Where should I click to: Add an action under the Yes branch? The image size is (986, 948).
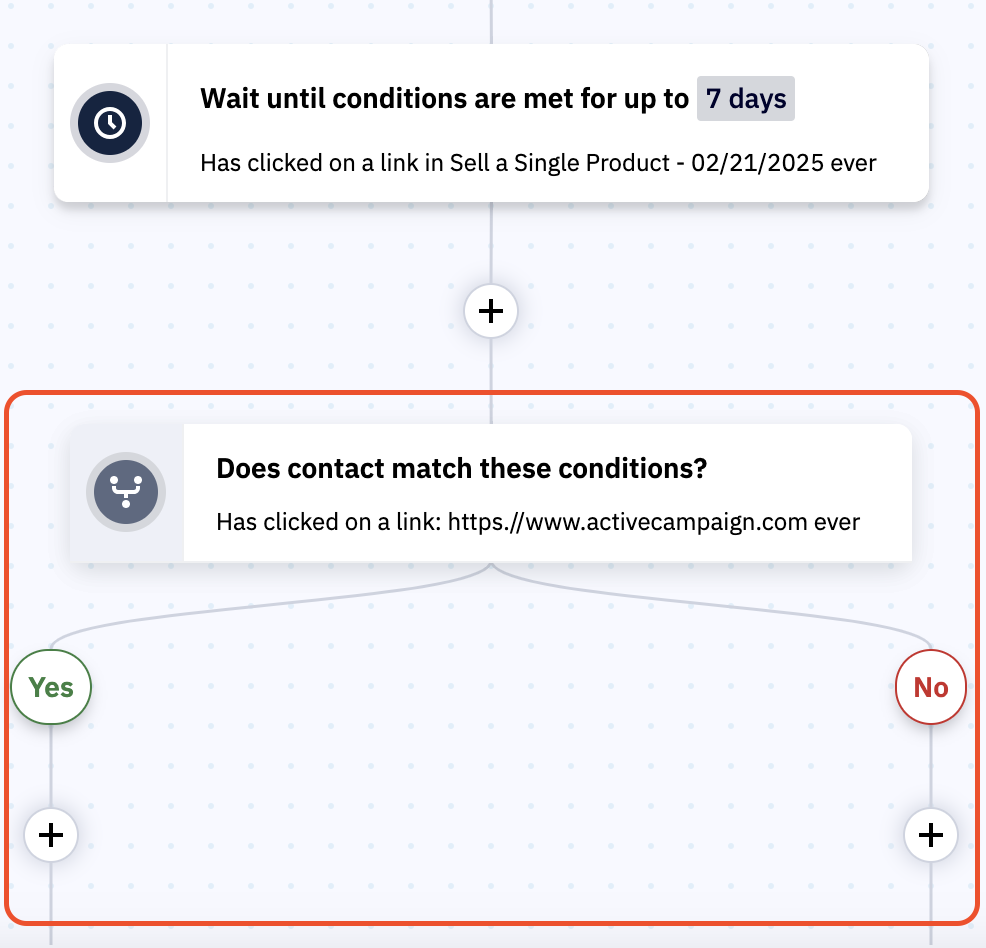pyautogui.click(x=51, y=834)
